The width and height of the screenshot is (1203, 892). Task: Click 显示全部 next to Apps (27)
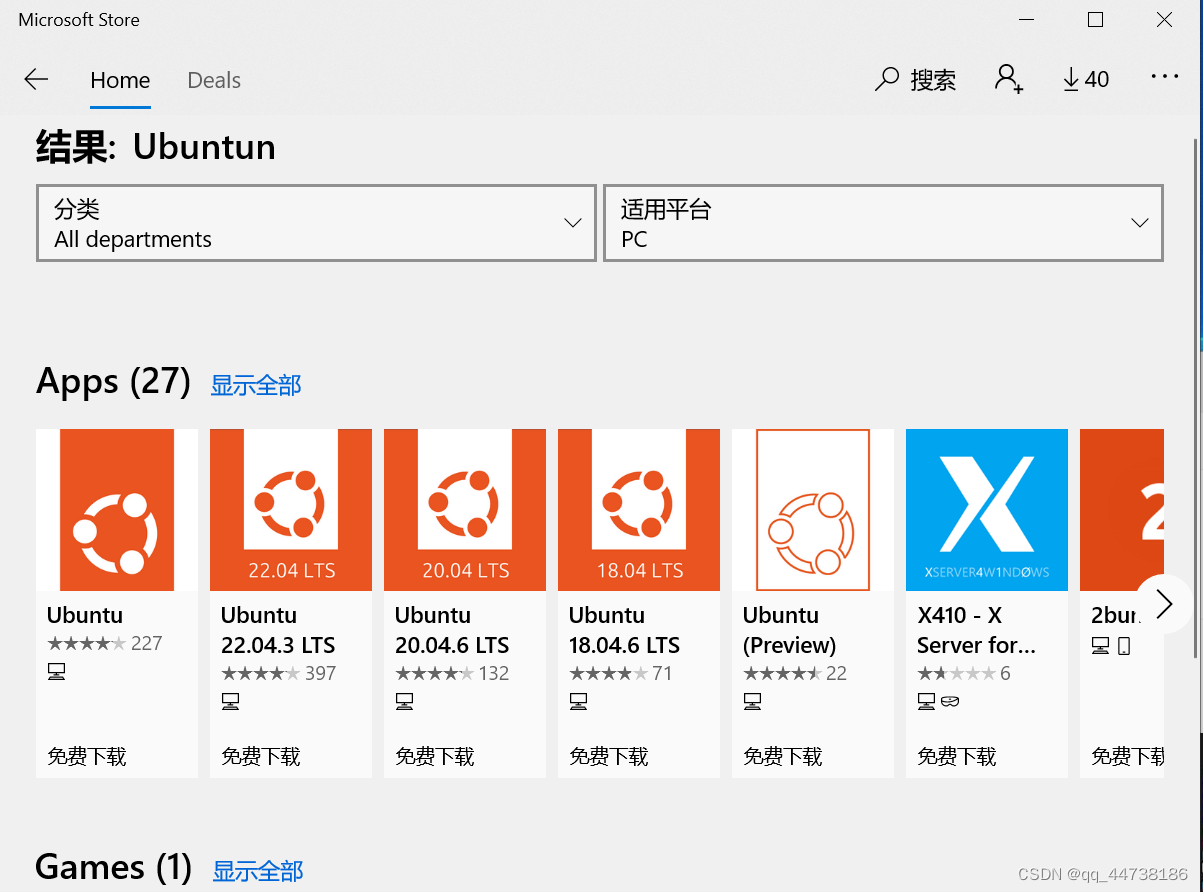click(255, 385)
